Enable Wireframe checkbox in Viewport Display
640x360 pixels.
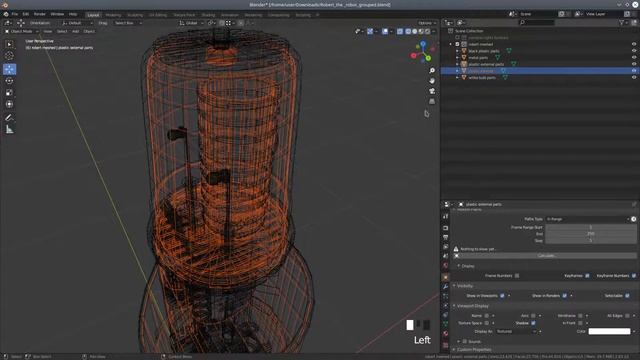(580, 316)
